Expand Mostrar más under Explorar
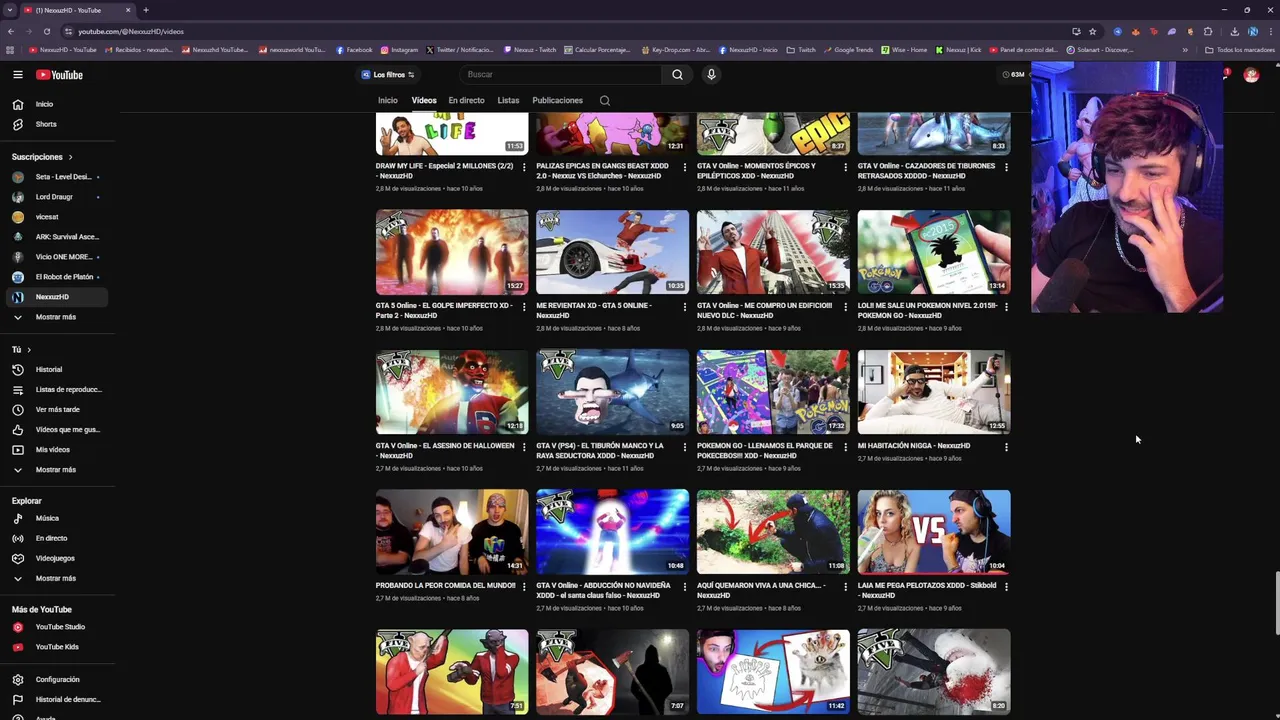This screenshot has height=720, width=1280. click(58, 578)
